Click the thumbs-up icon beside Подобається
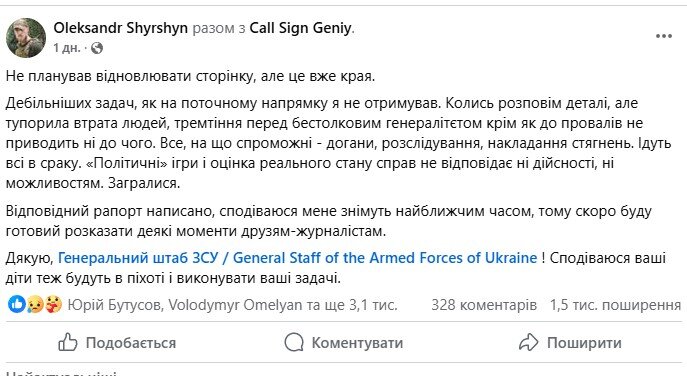Viewport: 687px width, 376px height. [68, 343]
